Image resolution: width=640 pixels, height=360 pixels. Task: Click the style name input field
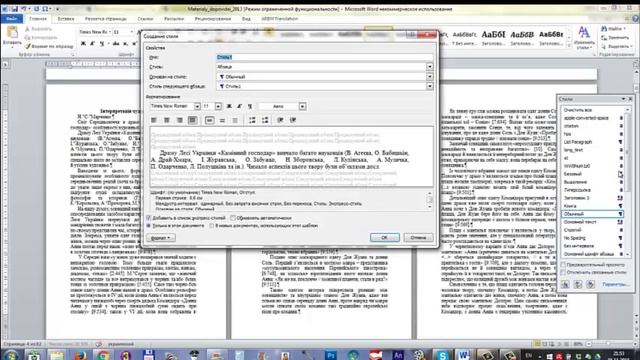point(324,57)
